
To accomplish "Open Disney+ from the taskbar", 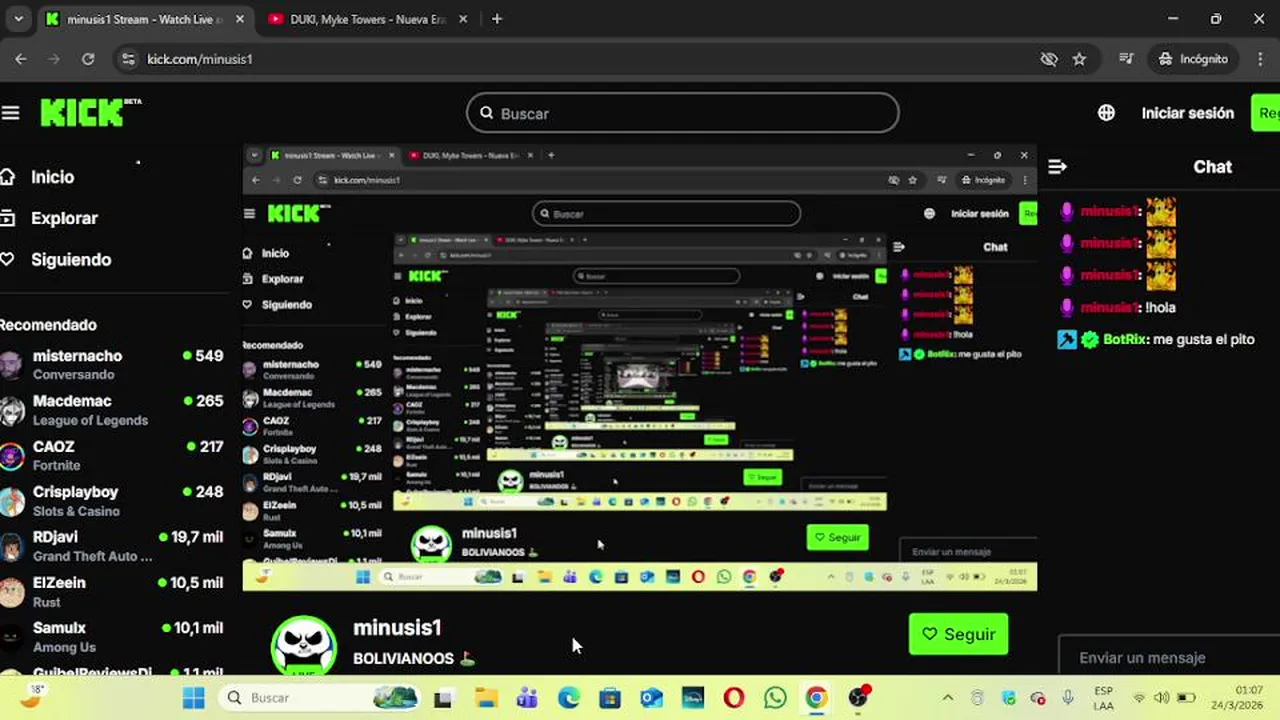I will pos(692,698).
